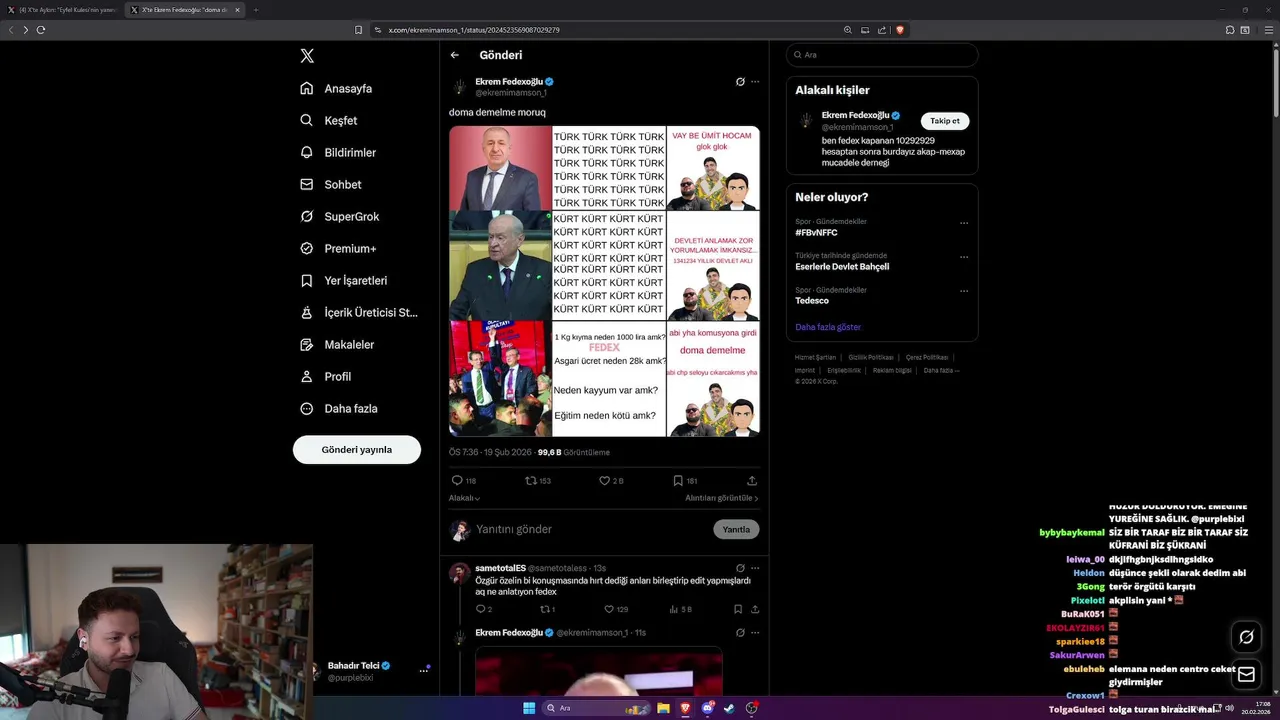Image resolution: width=1280 pixels, height=720 pixels.
Task: Click Windows taskbar Ara search box
Action: tap(594, 708)
